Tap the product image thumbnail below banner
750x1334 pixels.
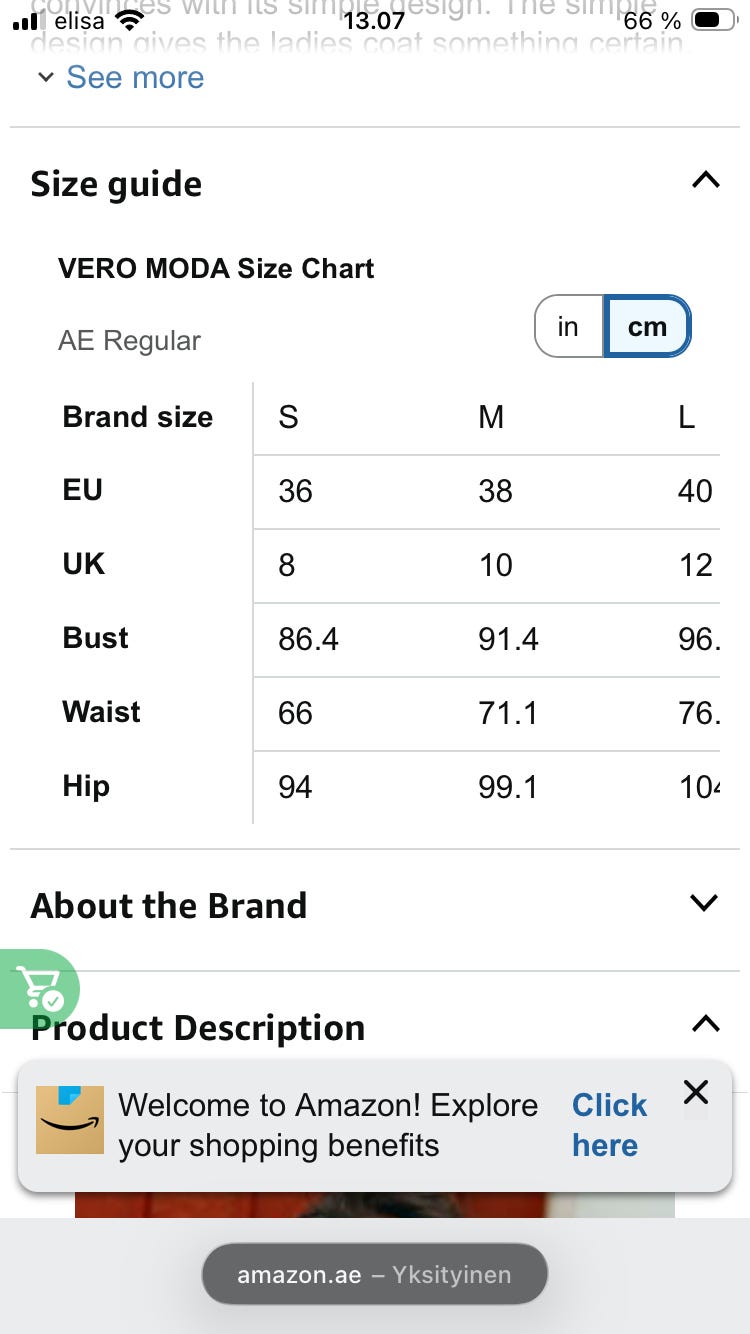coord(374,1205)
